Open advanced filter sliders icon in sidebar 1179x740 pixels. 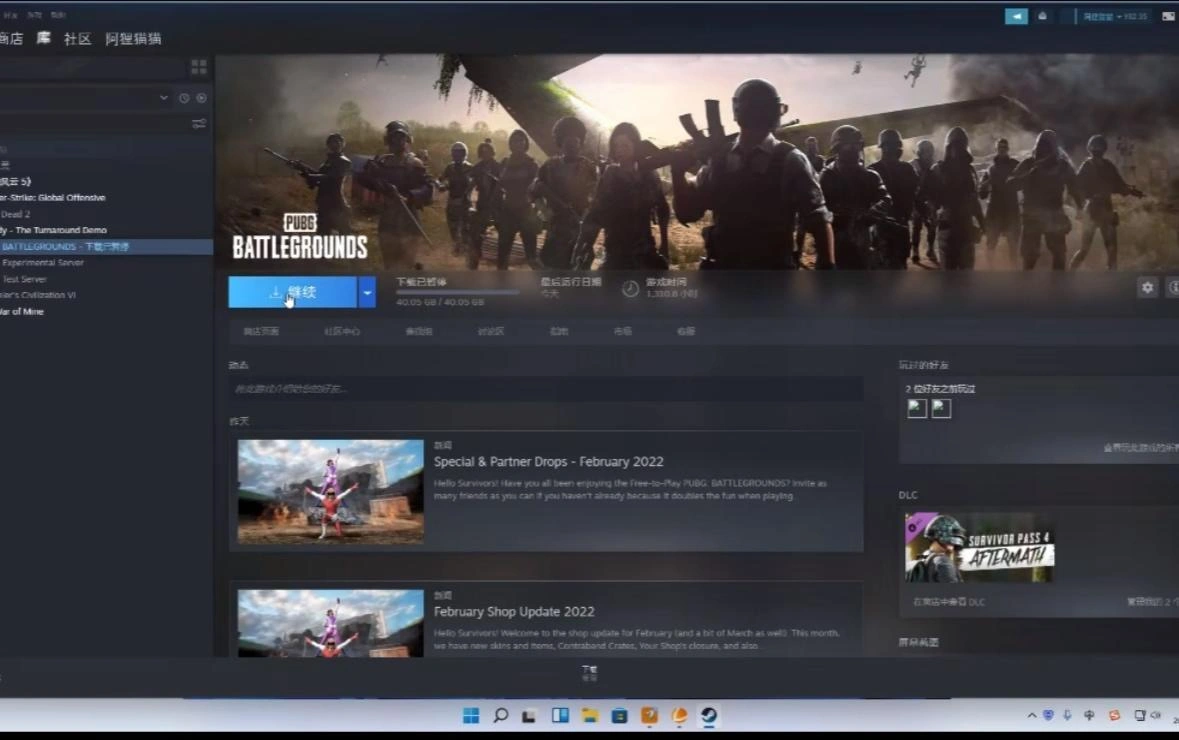(x=199, y=123)
